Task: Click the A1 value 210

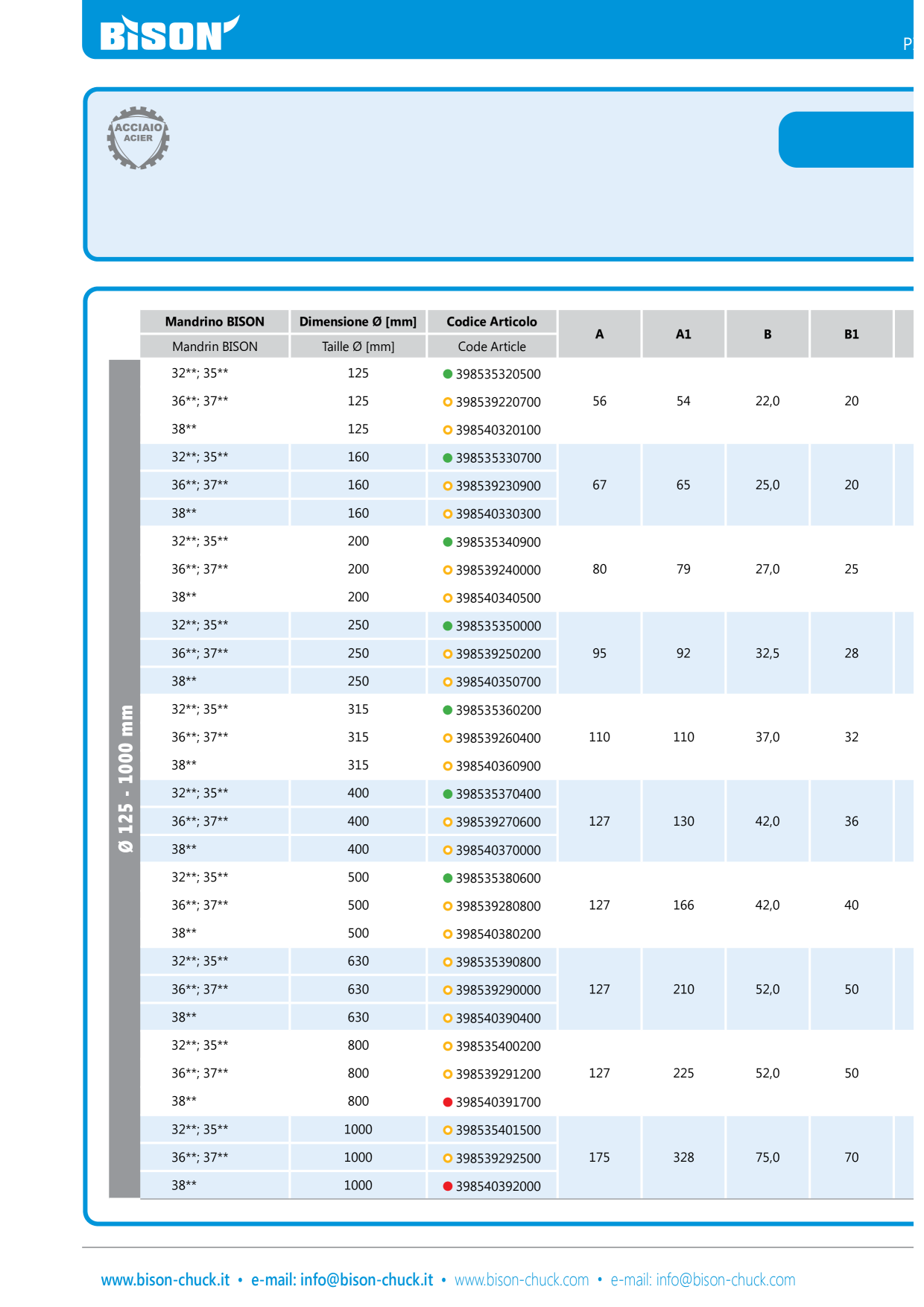Action: point(683,990)
